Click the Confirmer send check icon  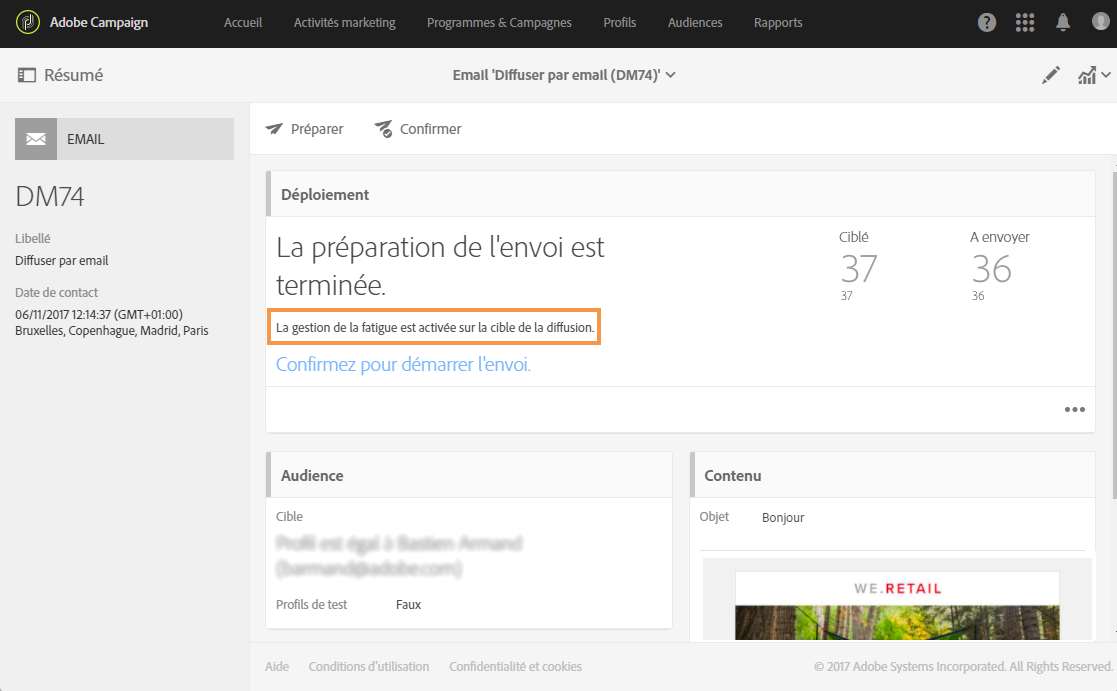point(383,129)
